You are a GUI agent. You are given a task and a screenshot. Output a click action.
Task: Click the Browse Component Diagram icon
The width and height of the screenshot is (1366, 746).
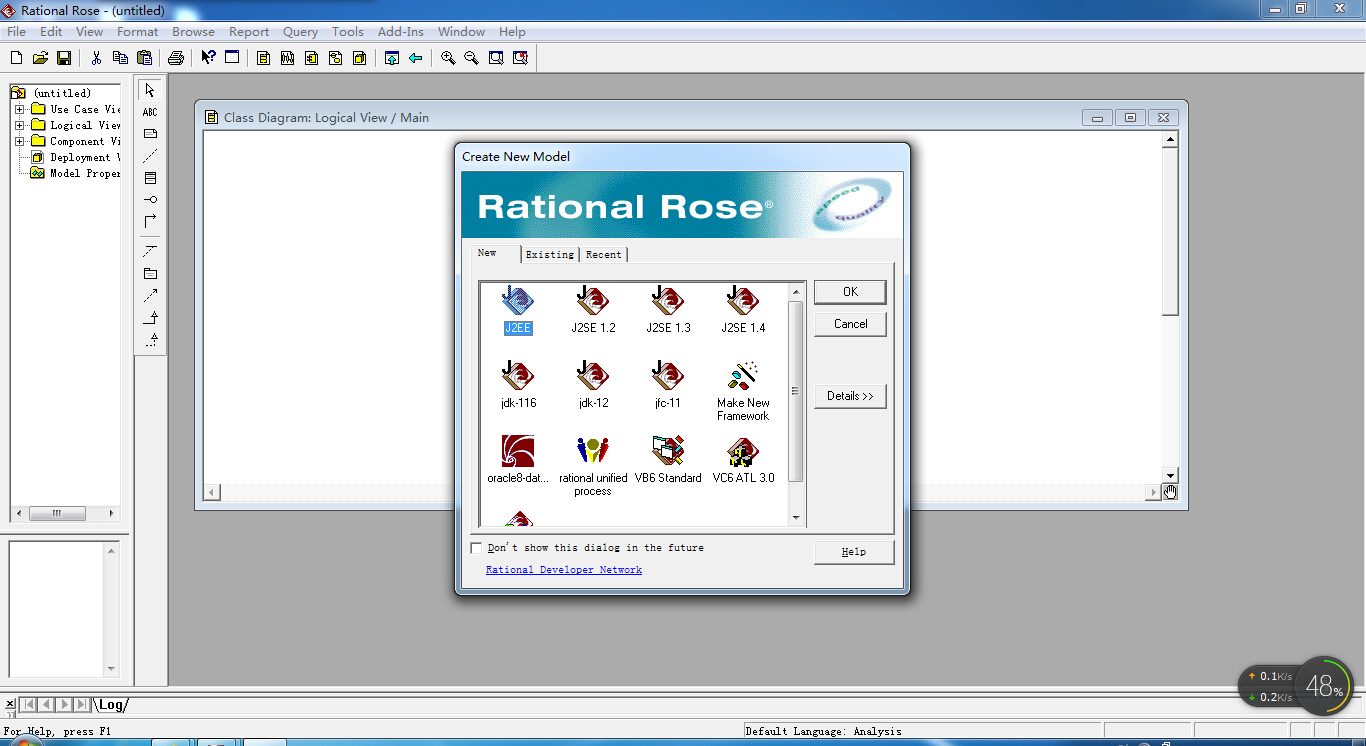(x=312, y=58)
